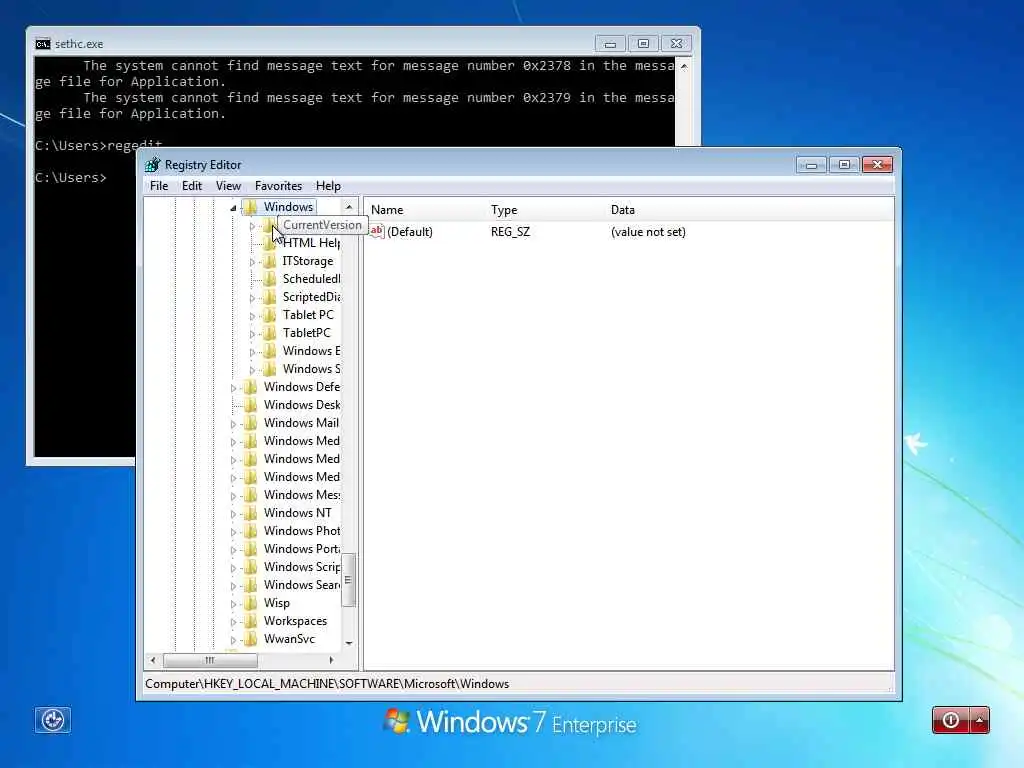Select the HTML Help tree item
This screenshot has height=768, width=1024.
pos(311,244)
